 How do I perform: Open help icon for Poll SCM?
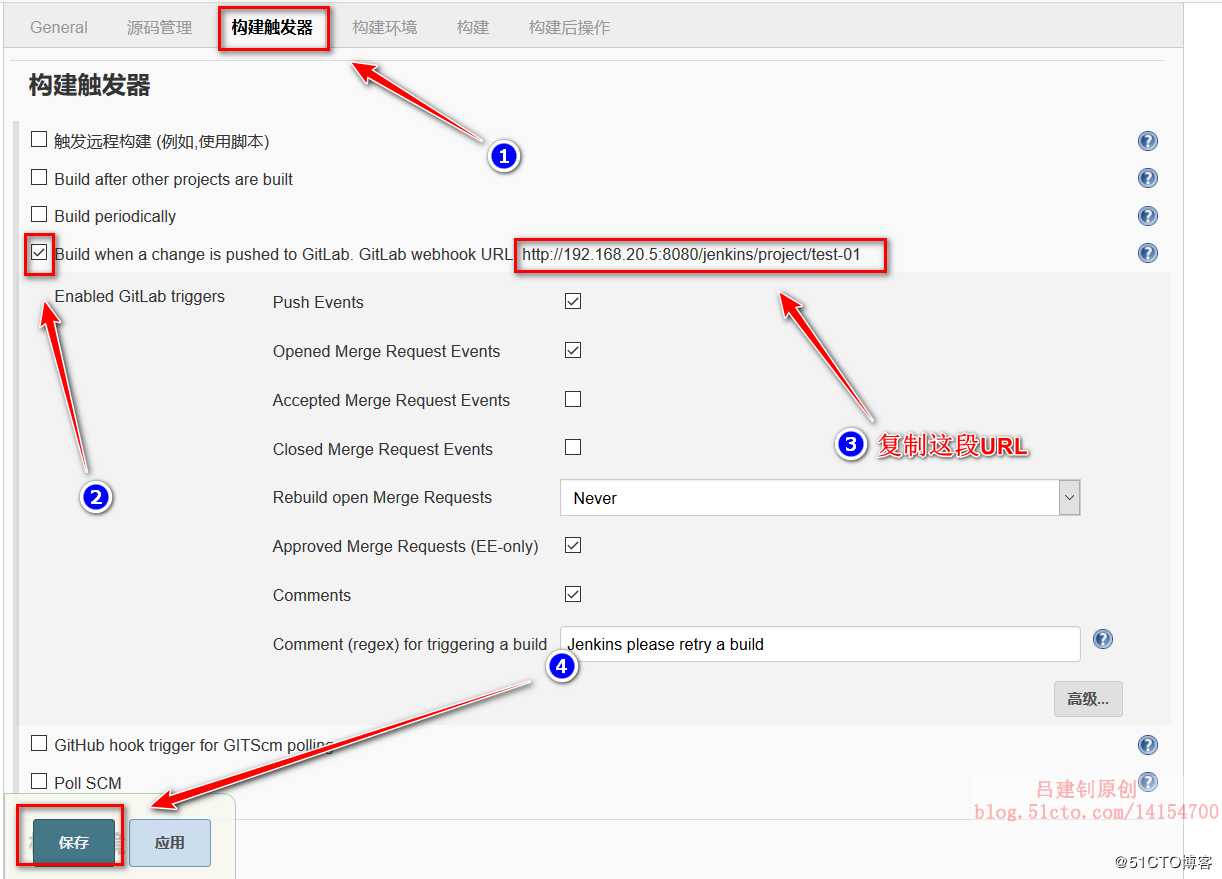point(1148,781)
